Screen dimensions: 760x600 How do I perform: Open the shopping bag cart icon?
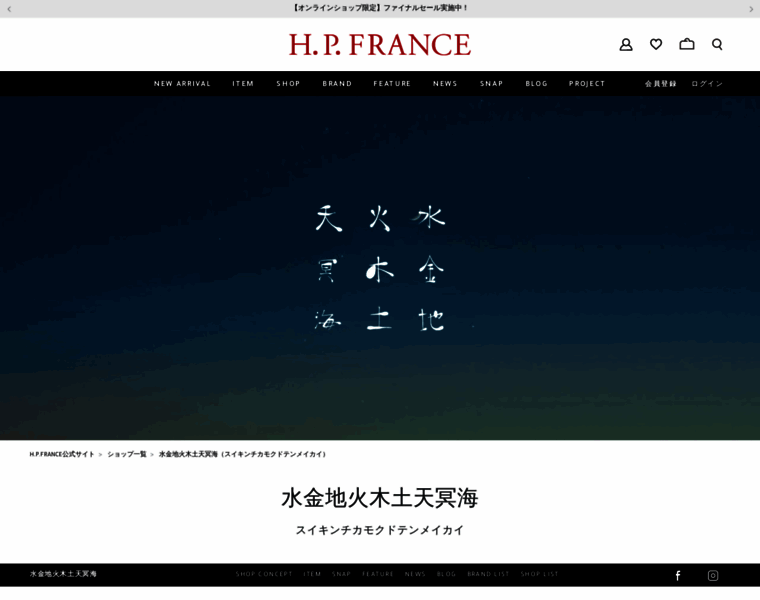(x=687, y=44)
